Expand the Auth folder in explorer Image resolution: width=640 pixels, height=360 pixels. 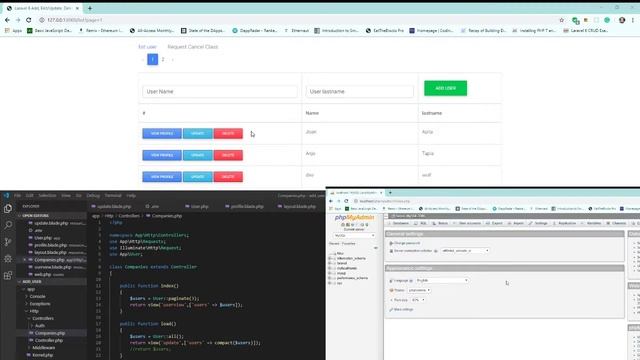[x=40, y=326]
